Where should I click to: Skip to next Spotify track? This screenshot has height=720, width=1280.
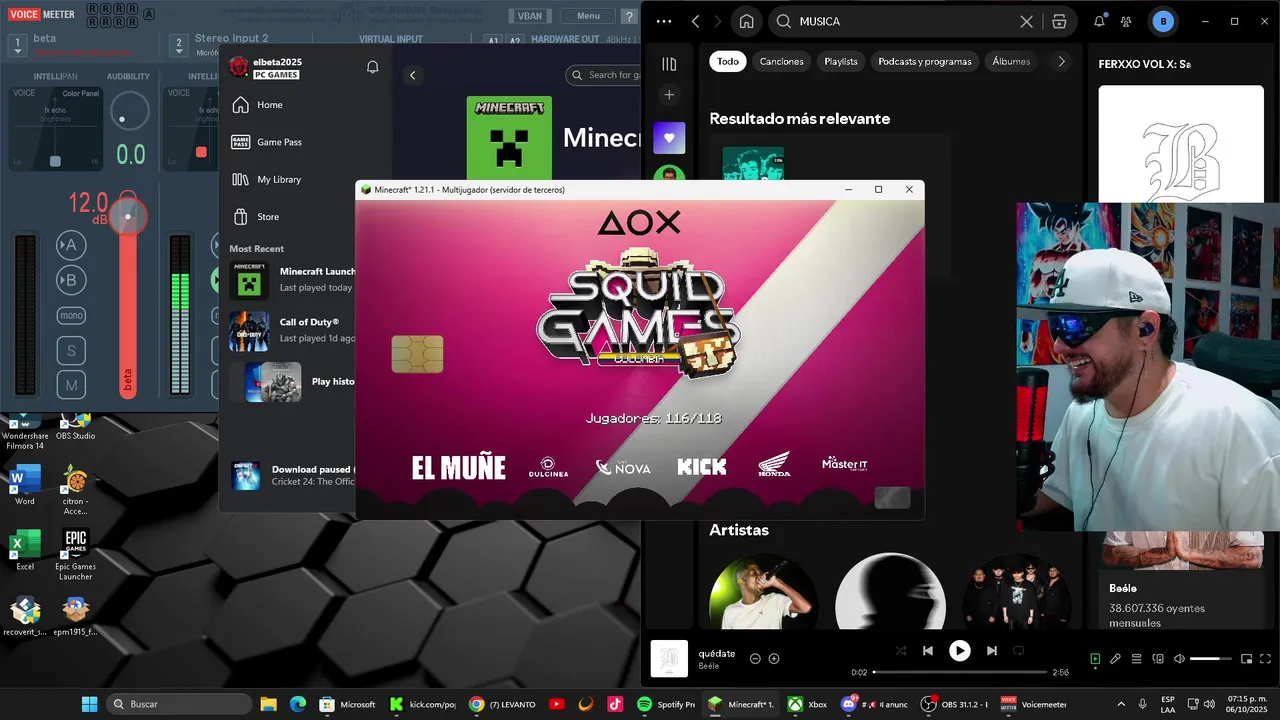[x=991, y=651]
